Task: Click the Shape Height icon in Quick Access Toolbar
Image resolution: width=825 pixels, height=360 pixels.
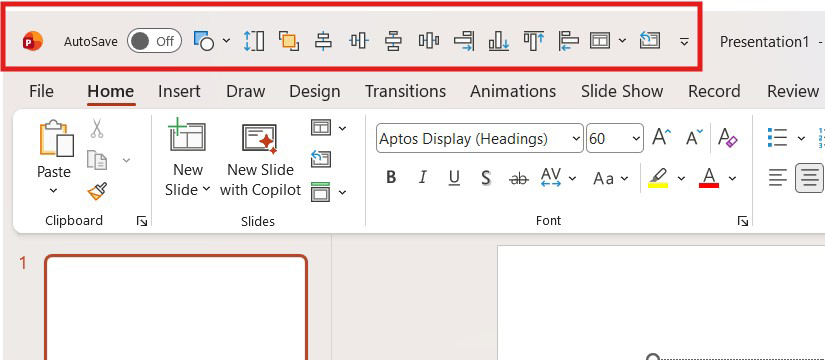Action: click(x=254, y=41)
